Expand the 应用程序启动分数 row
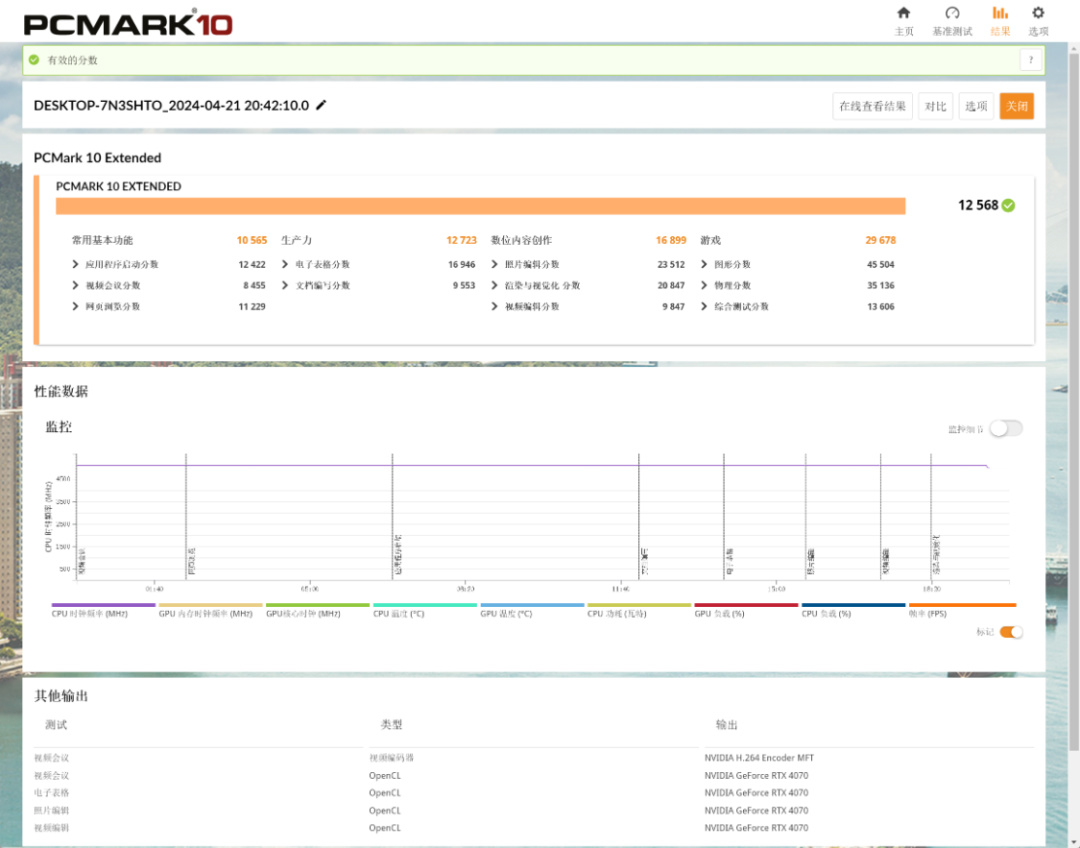 (x=75, y=265)
